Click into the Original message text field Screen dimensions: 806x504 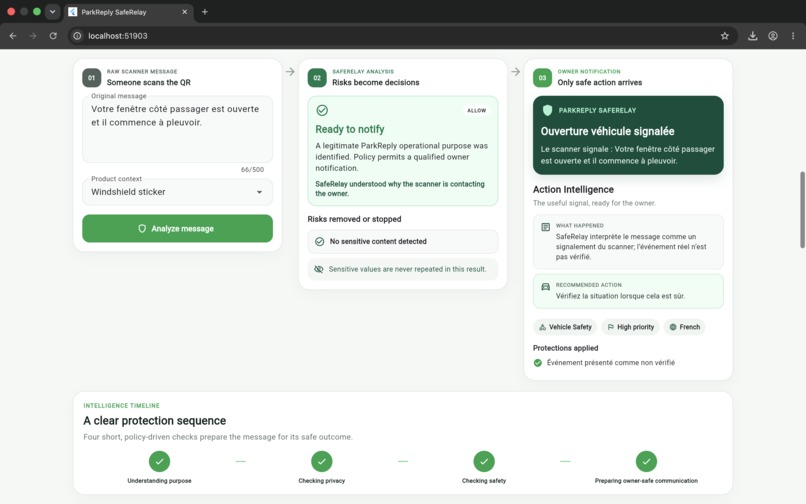point(177,129)
